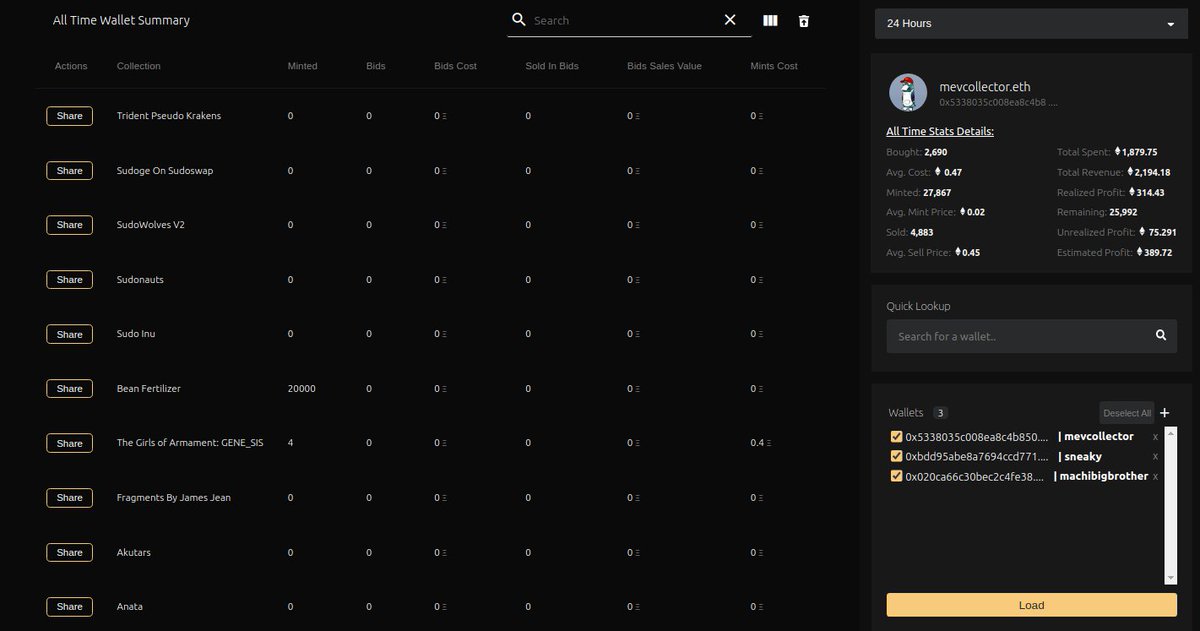Click the Sudoge On Sudoswap name
The width and height of the screenshot is (1200, 631).
[x=165, y=170]
